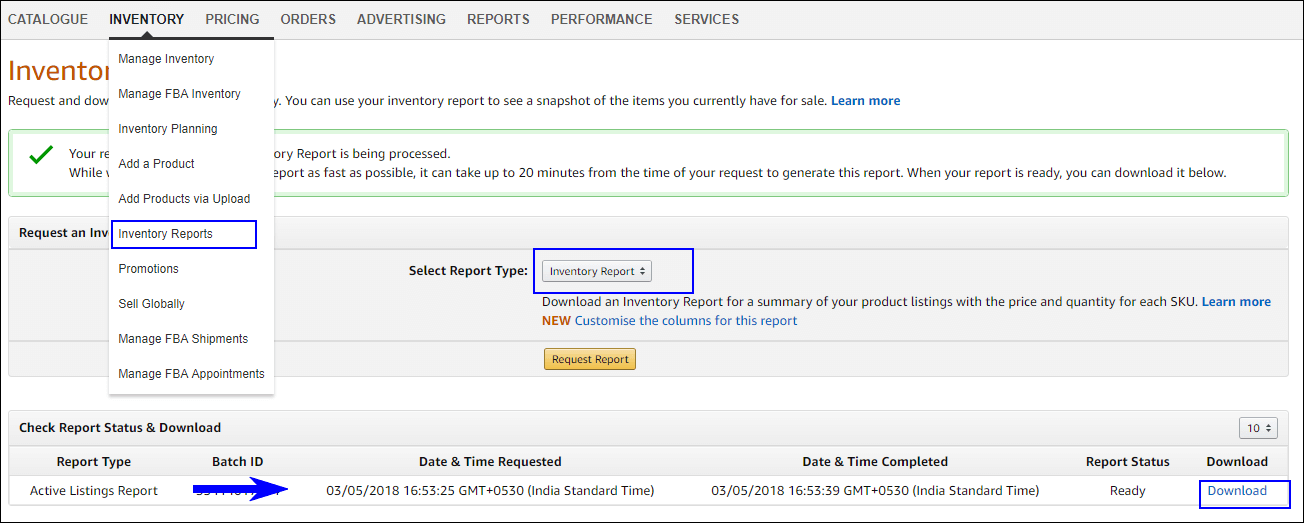Screen dimensions: 1304x523
Task: Choose Manage FBA Inventory menu entry
Action: (179, 94)
